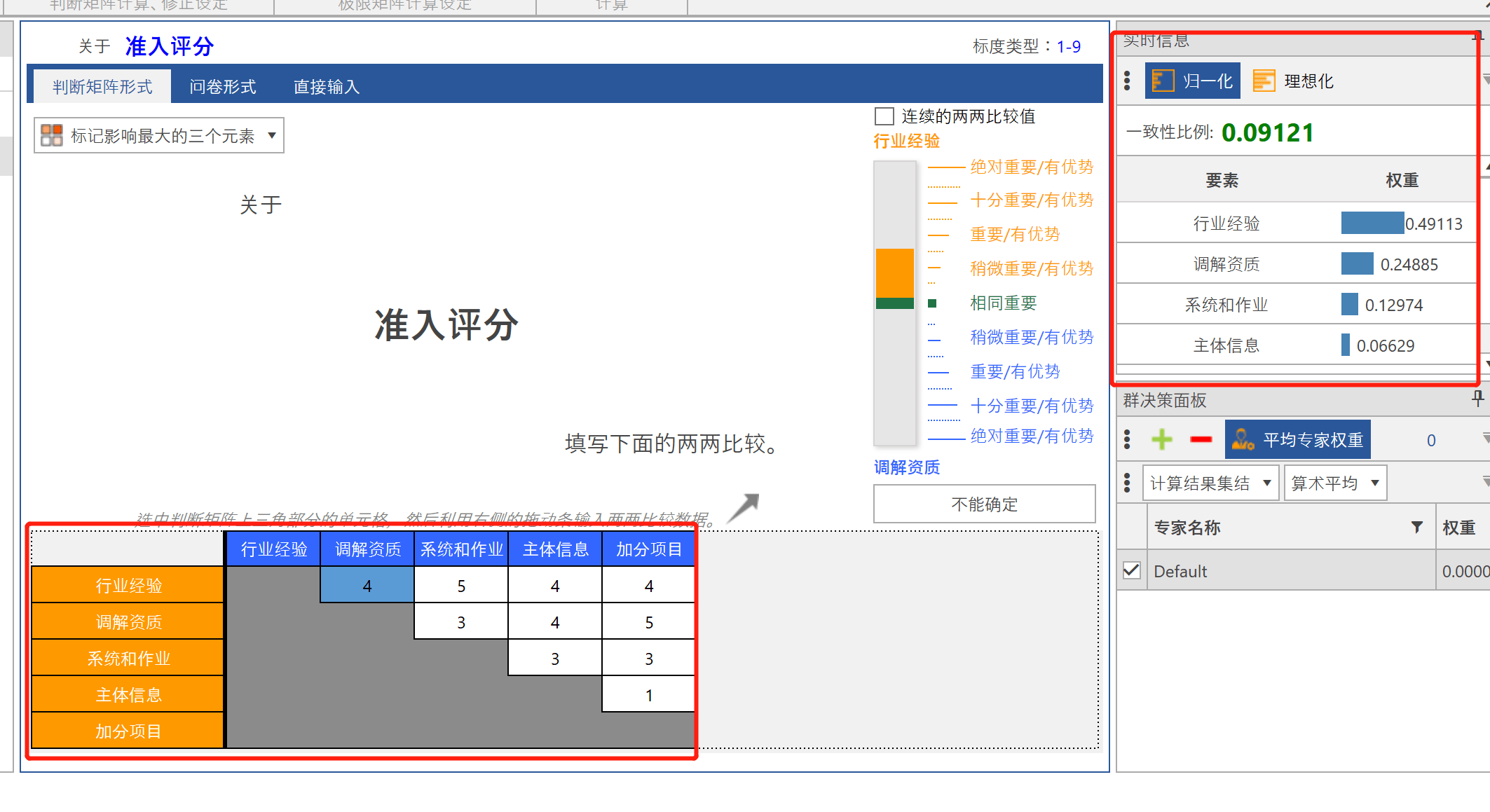Viewport: 1490px width, 812px height.
Task: Click the green plus add-expert icon
Action: point(1162,440)
